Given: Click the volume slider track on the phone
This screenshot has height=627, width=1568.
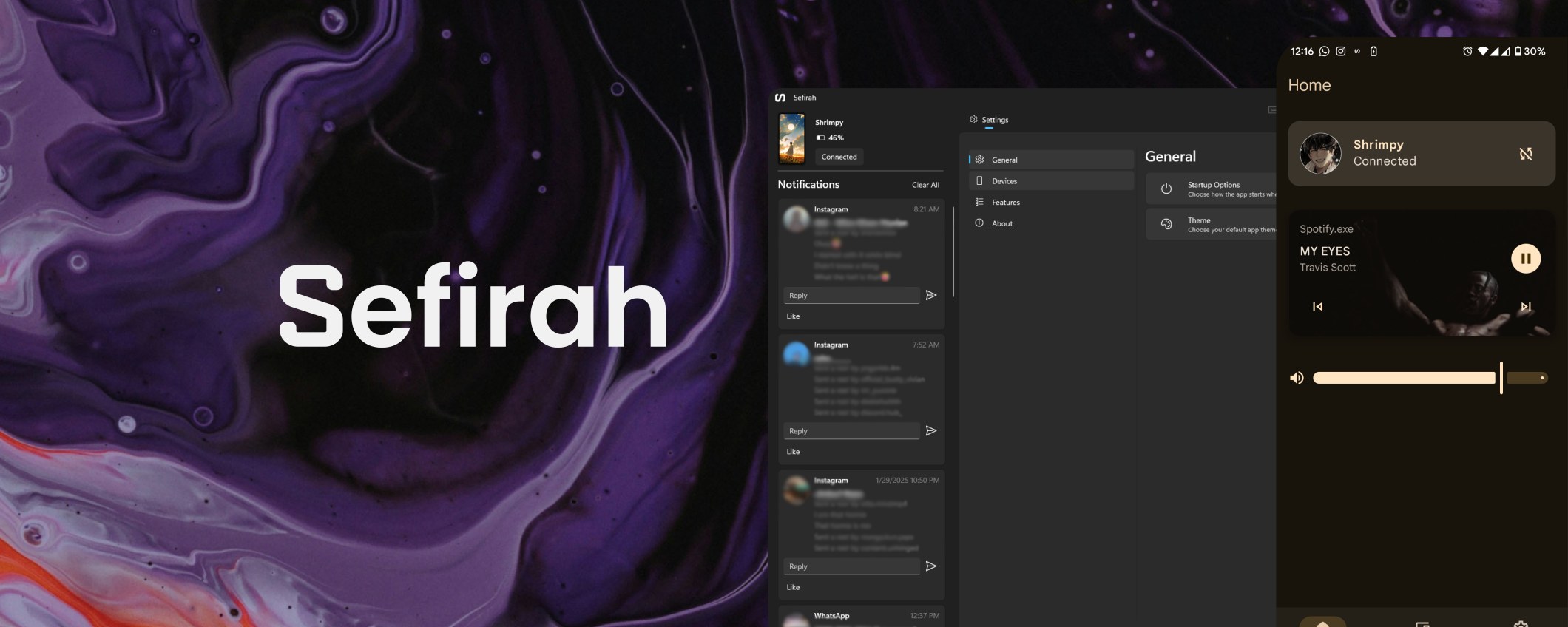Looking at the screenshot, I should click(1430, 378).
